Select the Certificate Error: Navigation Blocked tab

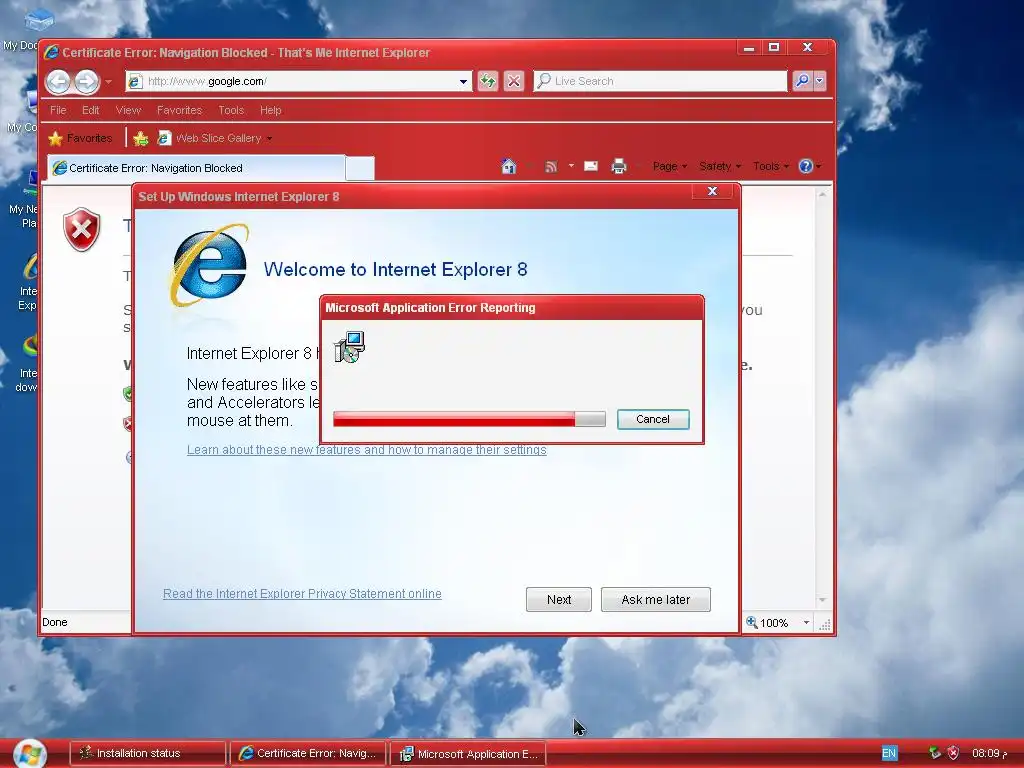196,168
